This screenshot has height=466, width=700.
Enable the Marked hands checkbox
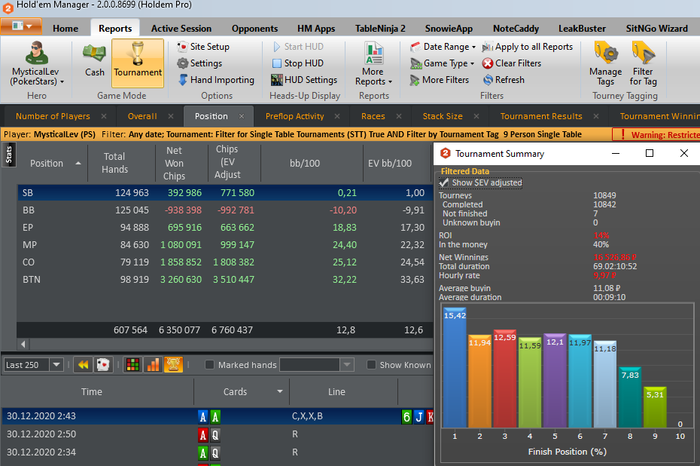(x=209, y=365)
